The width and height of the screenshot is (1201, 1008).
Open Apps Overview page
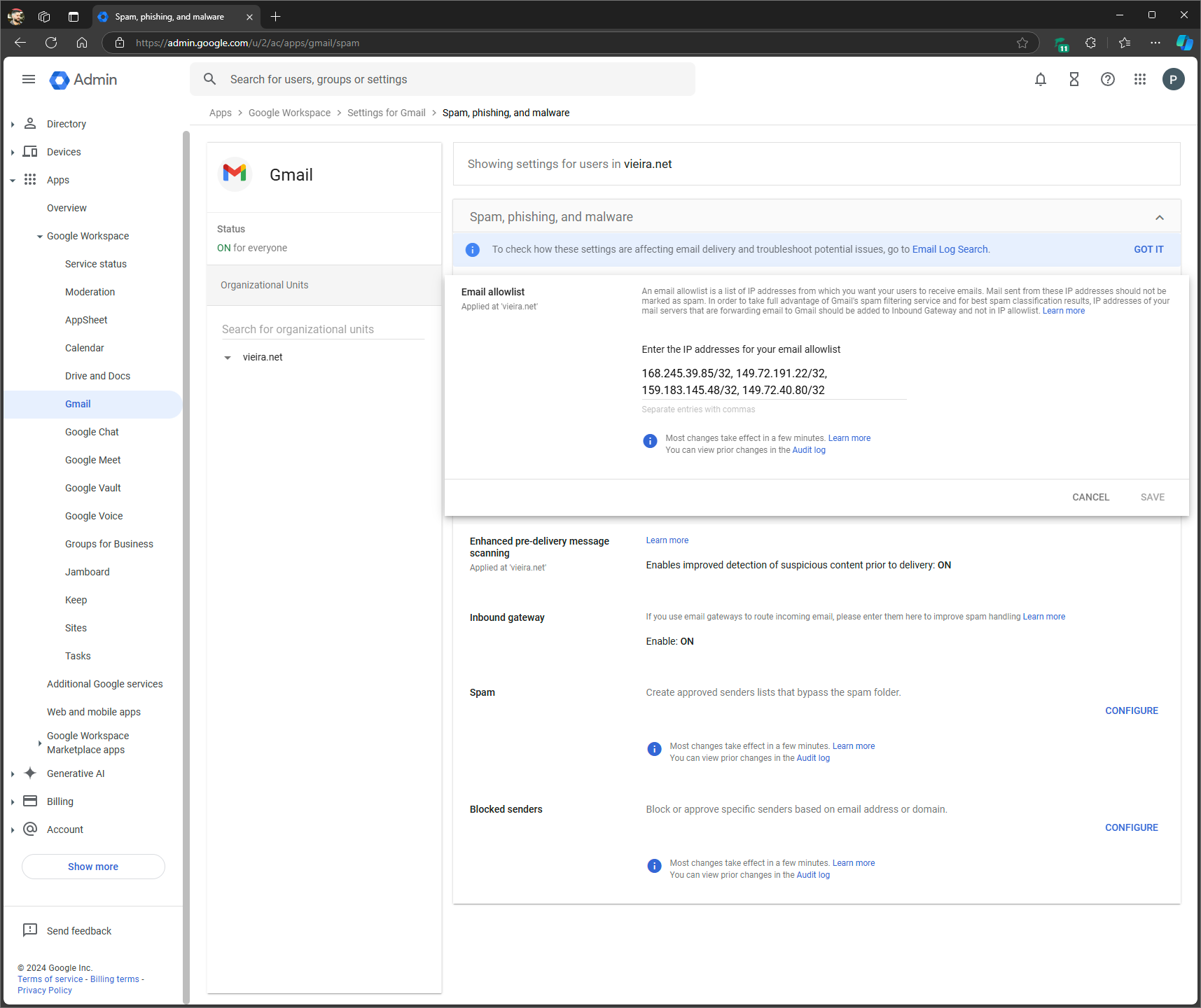point(67,208)
